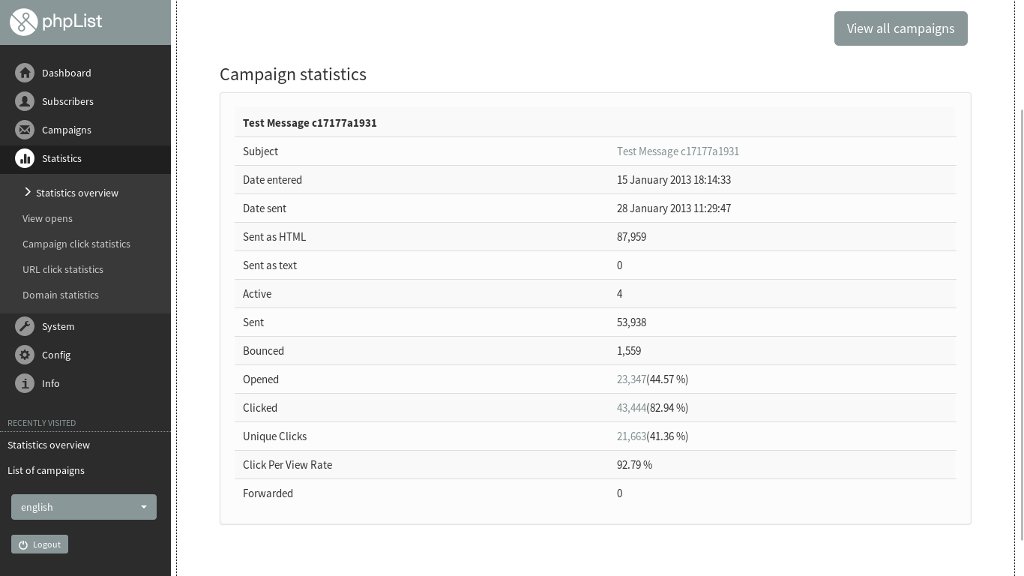
Task: Click the Forwarded row label
Action: (x=268, y=493)
